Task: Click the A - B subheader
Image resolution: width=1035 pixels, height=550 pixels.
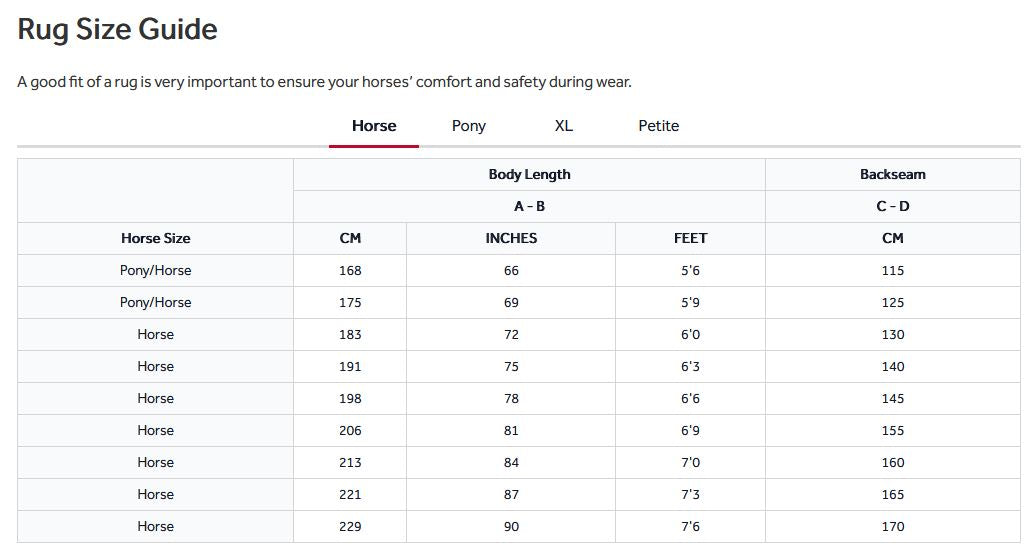Action: point(529,207)
